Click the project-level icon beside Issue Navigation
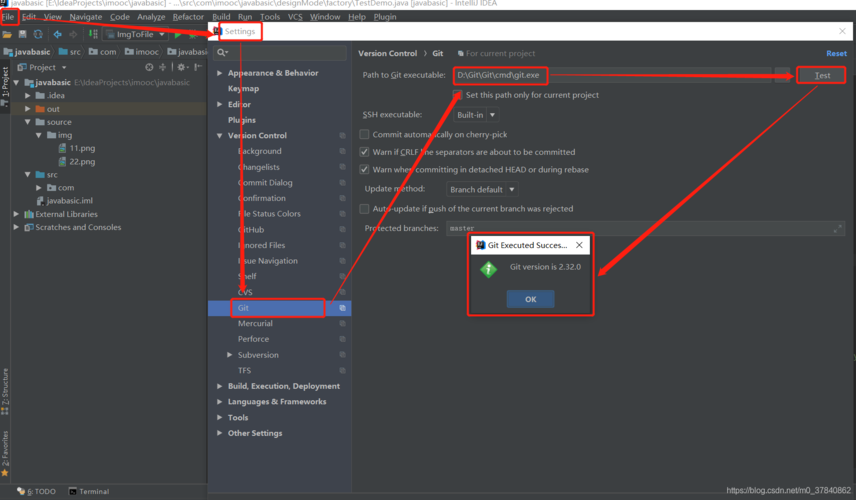The image size is (856, 500). point(342,261)
